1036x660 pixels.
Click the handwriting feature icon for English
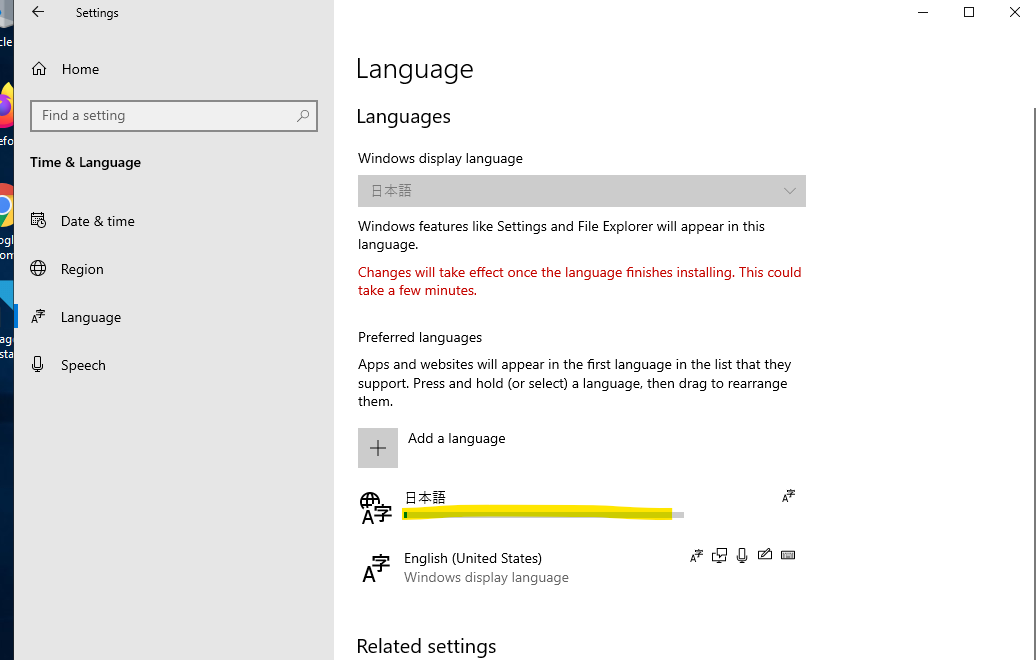point(765,554)
